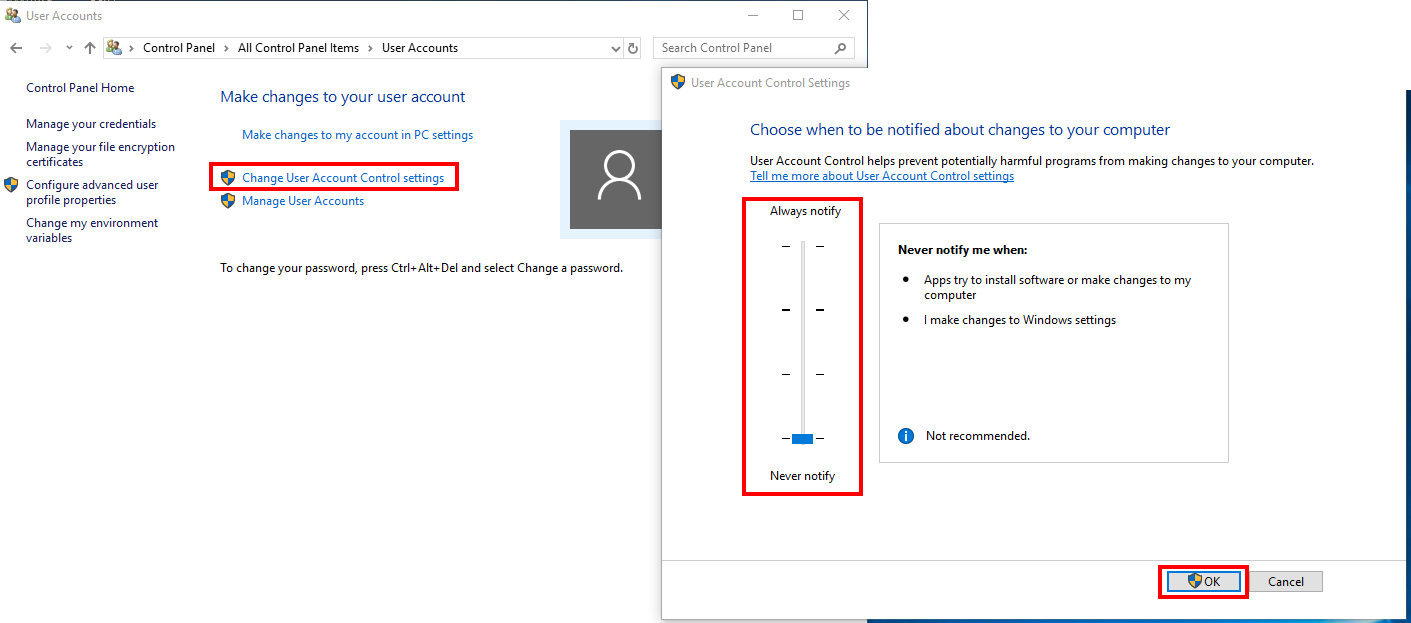Click the blue information icon beside Not recommended

coord(906,436)
